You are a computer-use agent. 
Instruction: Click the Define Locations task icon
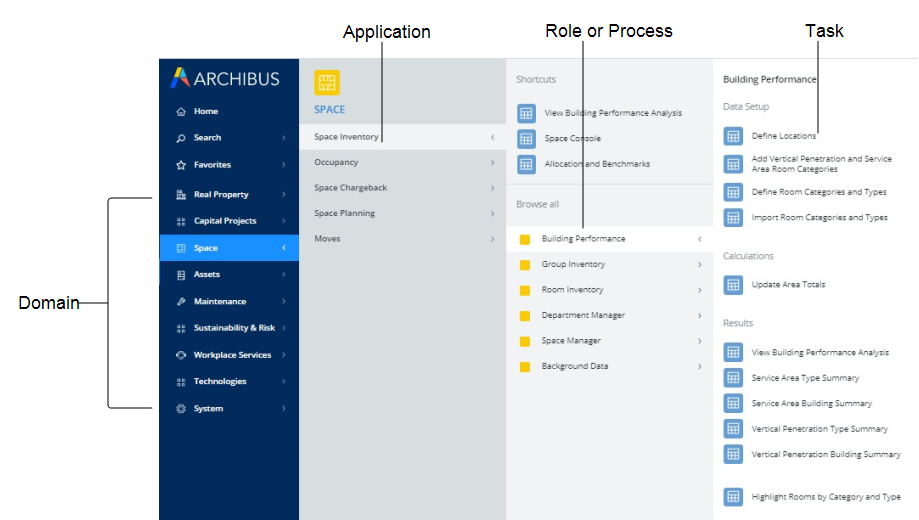pyautogui.click(x=733, y=136)
